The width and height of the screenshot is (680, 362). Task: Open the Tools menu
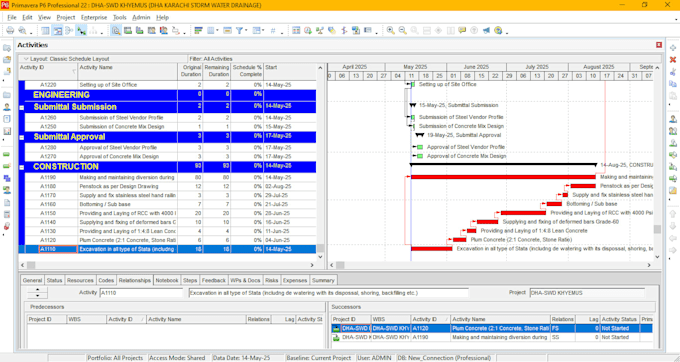point(120,17)
